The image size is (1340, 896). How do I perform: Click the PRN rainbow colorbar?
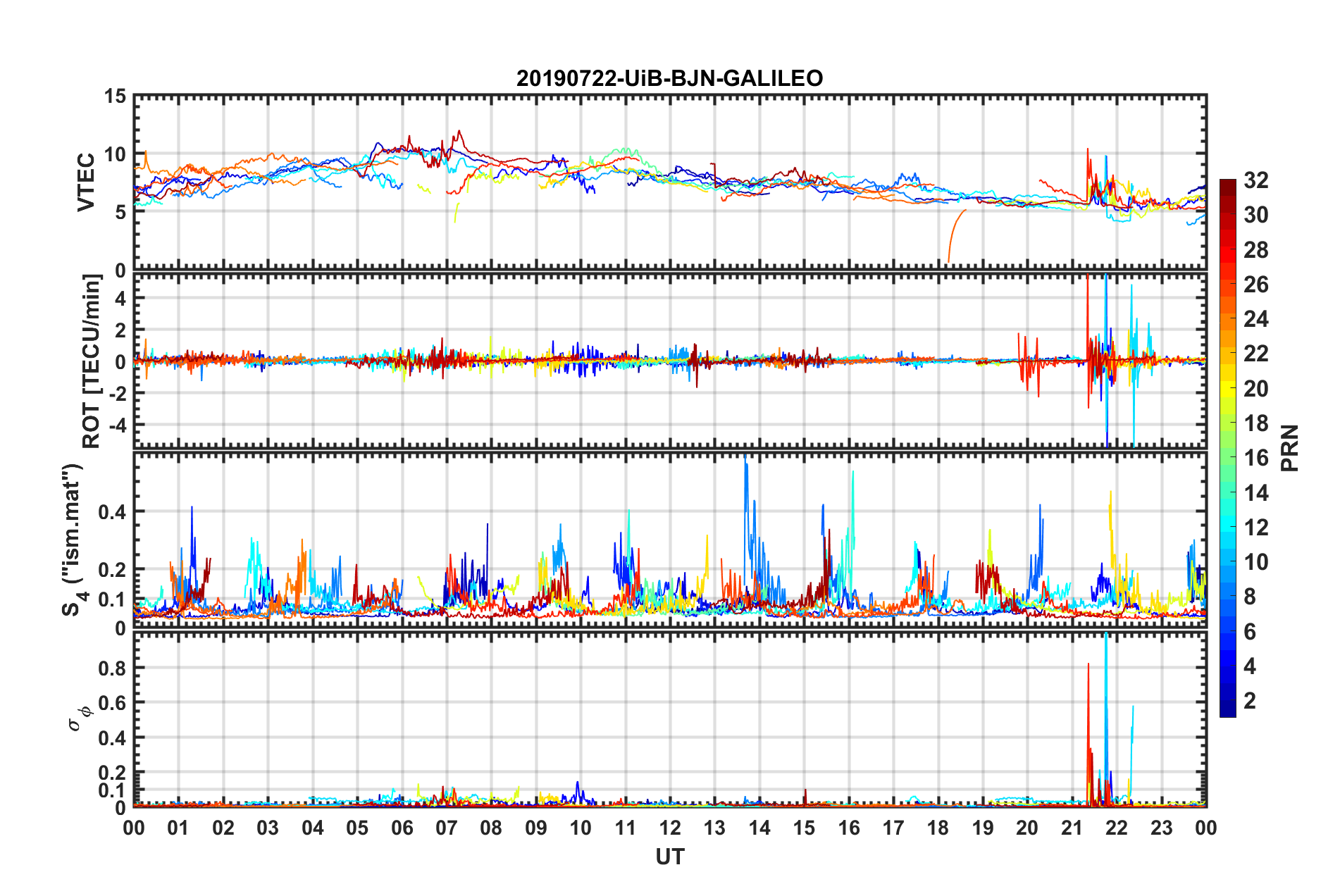tap(1227, 448)
